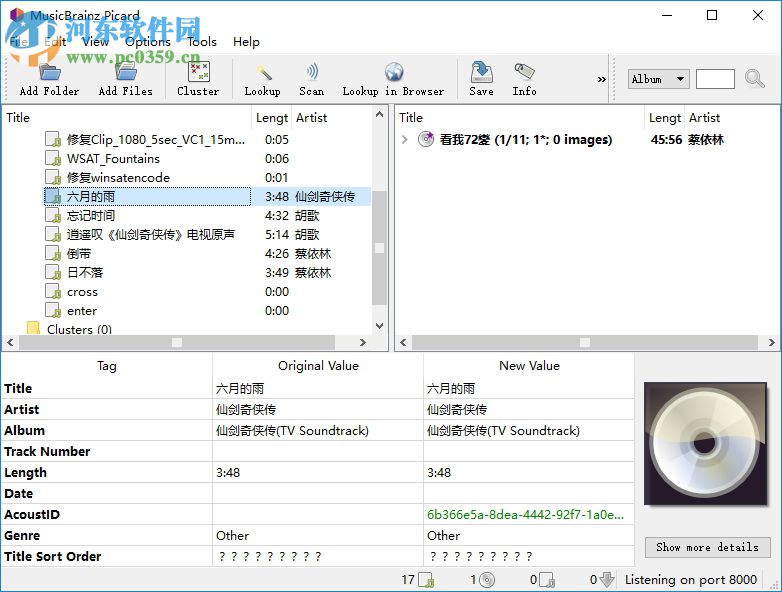Viewport: 782px width, 592px height.
Task: Open the Edit menu
Action: click(x=55, y=42)
